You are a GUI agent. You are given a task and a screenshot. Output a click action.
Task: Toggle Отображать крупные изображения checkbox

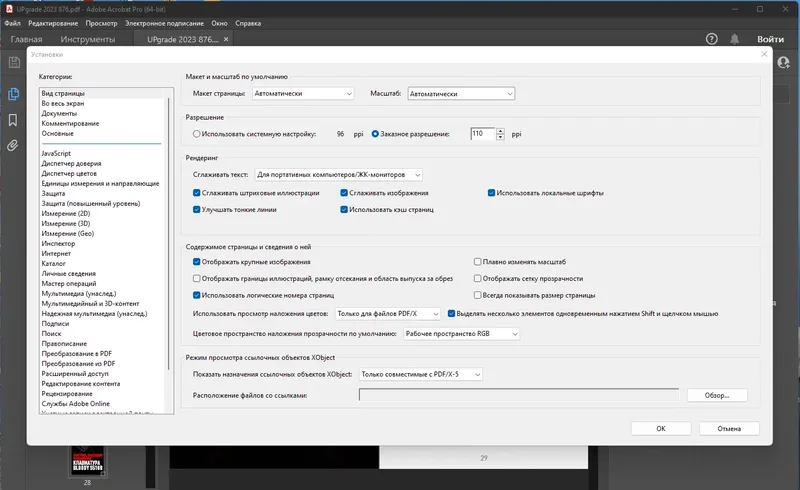tap(196, 262)
